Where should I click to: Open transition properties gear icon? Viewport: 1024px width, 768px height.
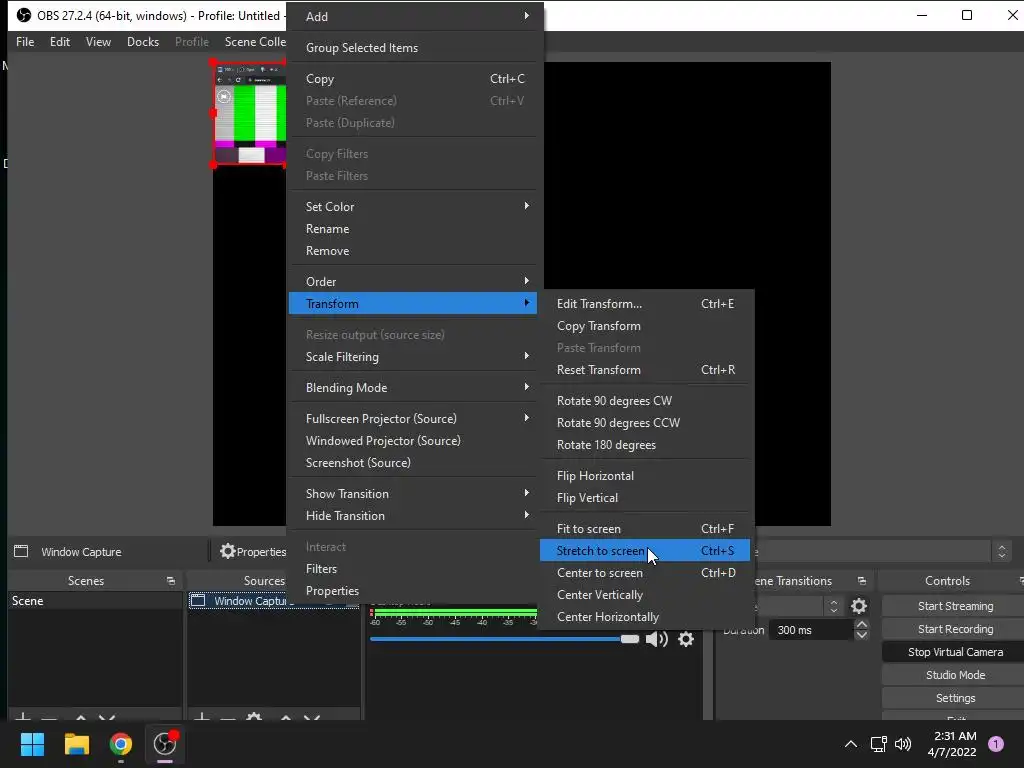(x=859, y=606)
